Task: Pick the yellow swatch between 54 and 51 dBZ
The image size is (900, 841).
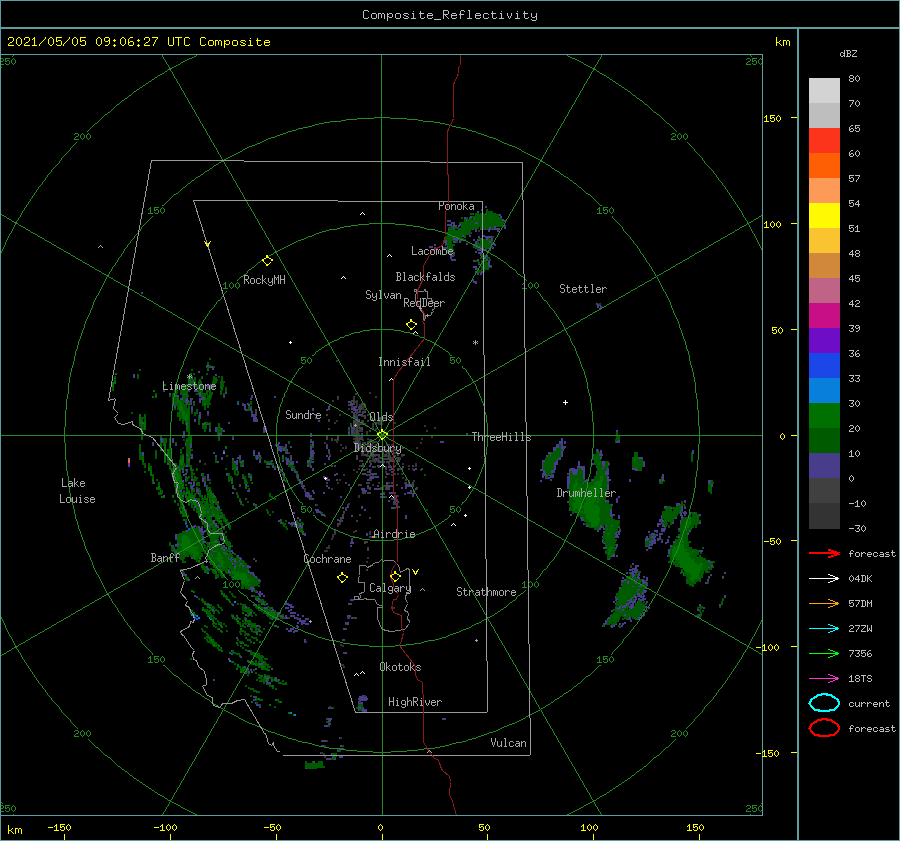Action: (x=824, y=216)
